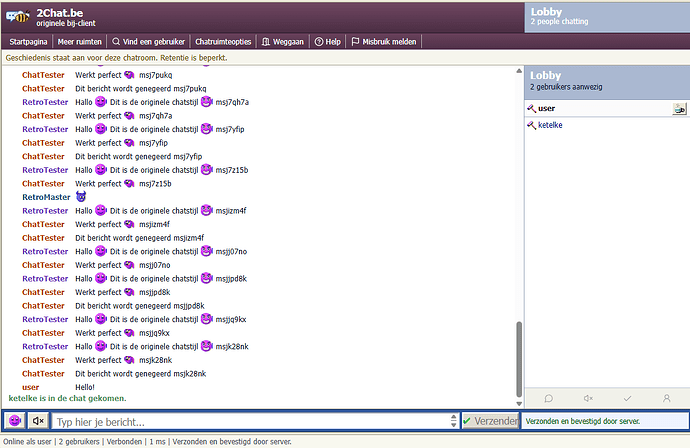Click '2 gebruikers aanwezig' header text

(x=566, y=87)
